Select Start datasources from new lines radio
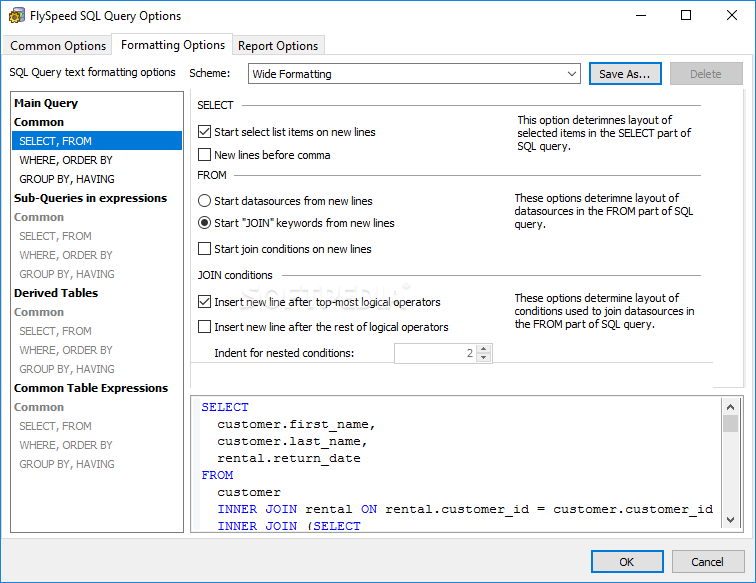Viewport: 756px width, 583px height. 205,201
